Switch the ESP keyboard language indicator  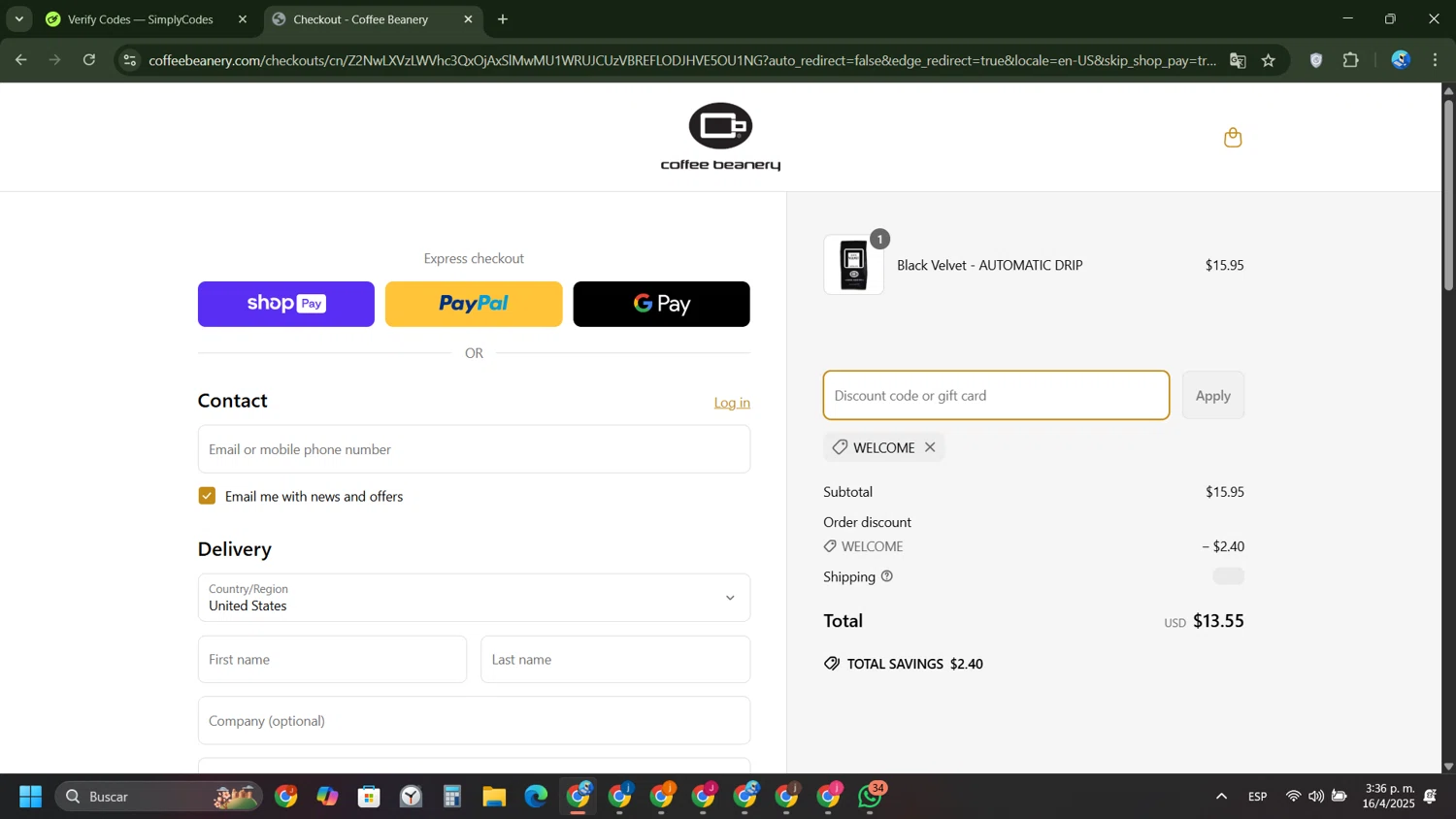tap(1258, 797)
